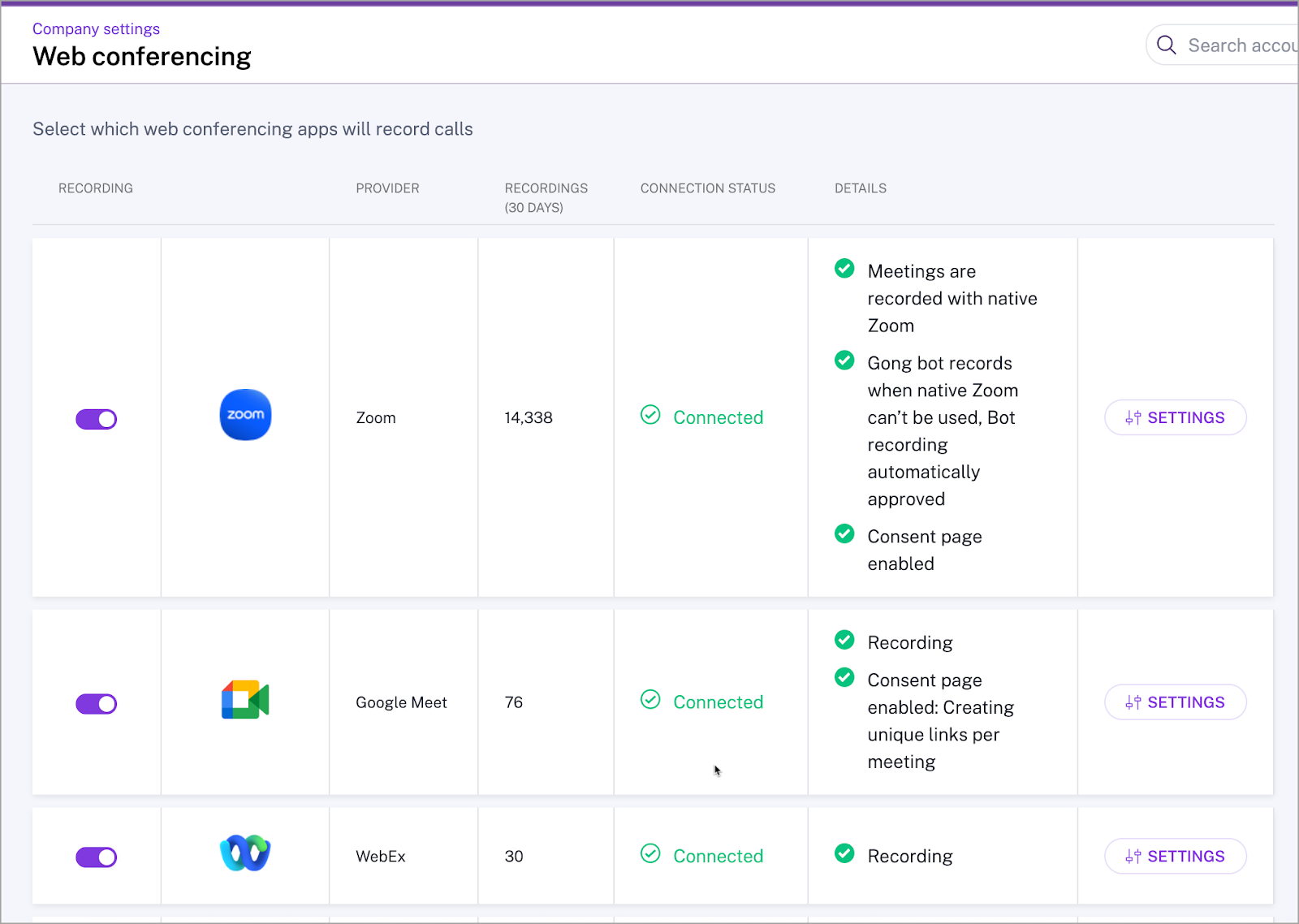Go back to Company settings link

[96, 29]
